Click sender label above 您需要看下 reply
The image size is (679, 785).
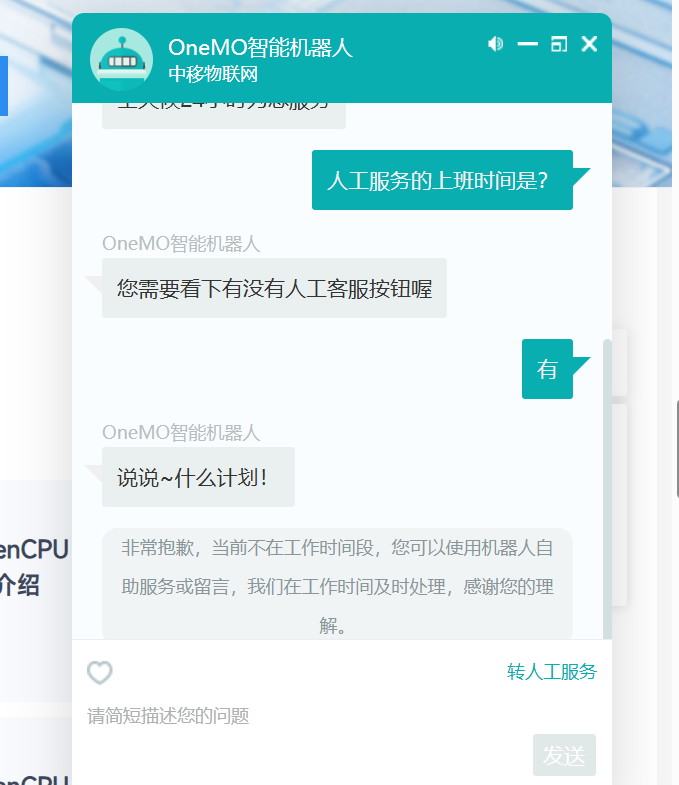tap(181, 244)
